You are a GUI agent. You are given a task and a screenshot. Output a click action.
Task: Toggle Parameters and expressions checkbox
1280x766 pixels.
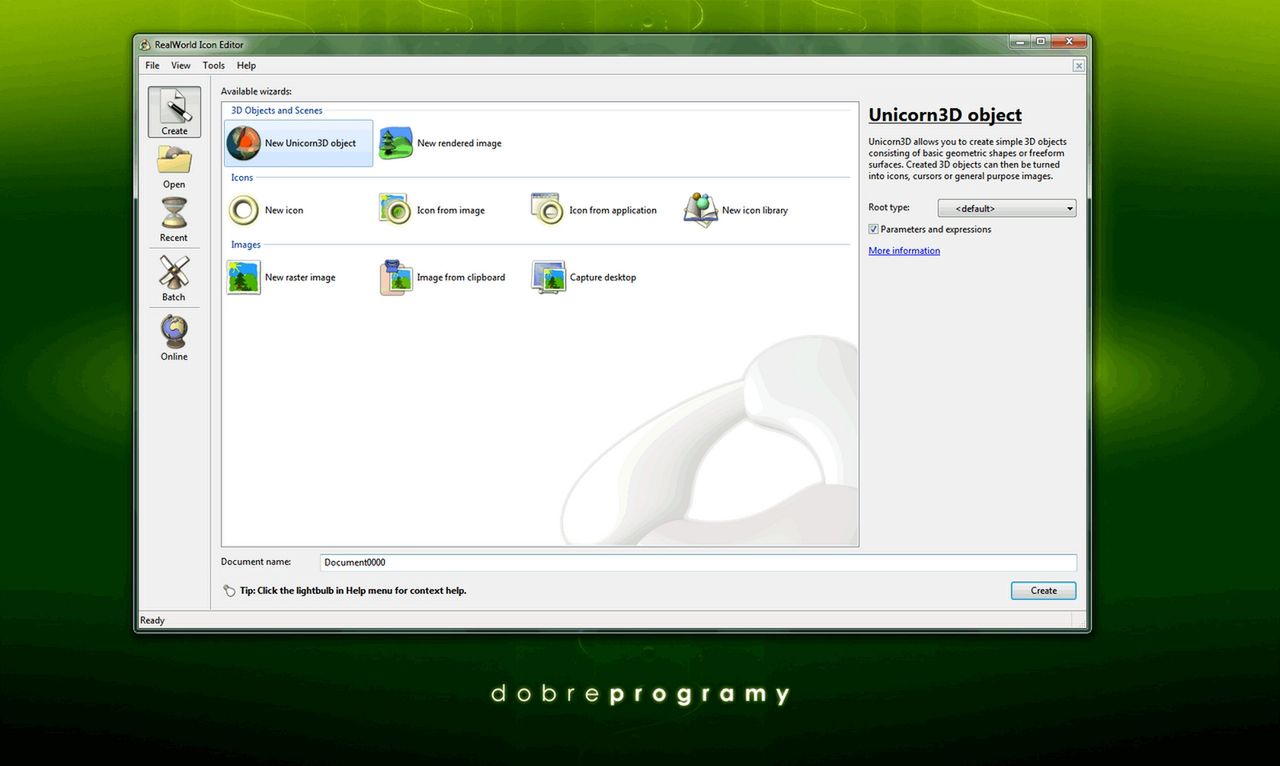coord(873,229)
